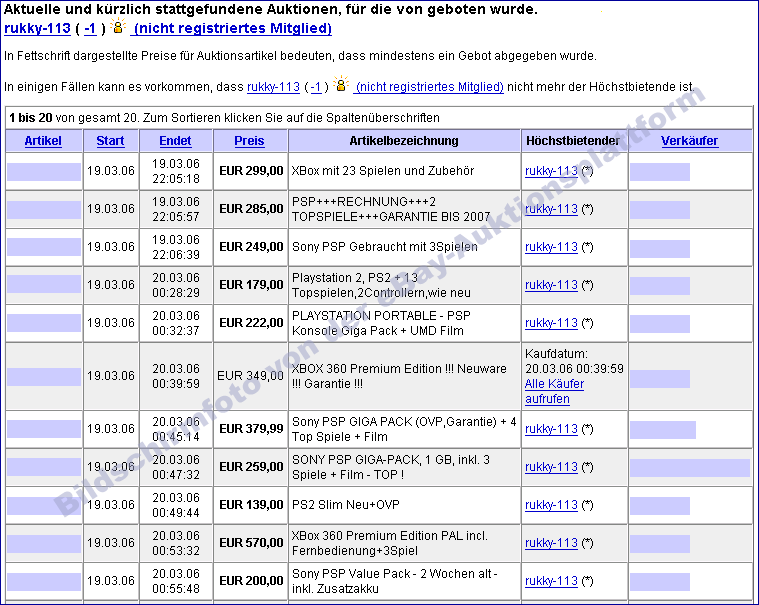This screenshot has width=759, height=605.
Task: Click title 'SONY PSP GIGA-PACK, 1 GB, inkl. 3 Spiele'
Action: 391,467
